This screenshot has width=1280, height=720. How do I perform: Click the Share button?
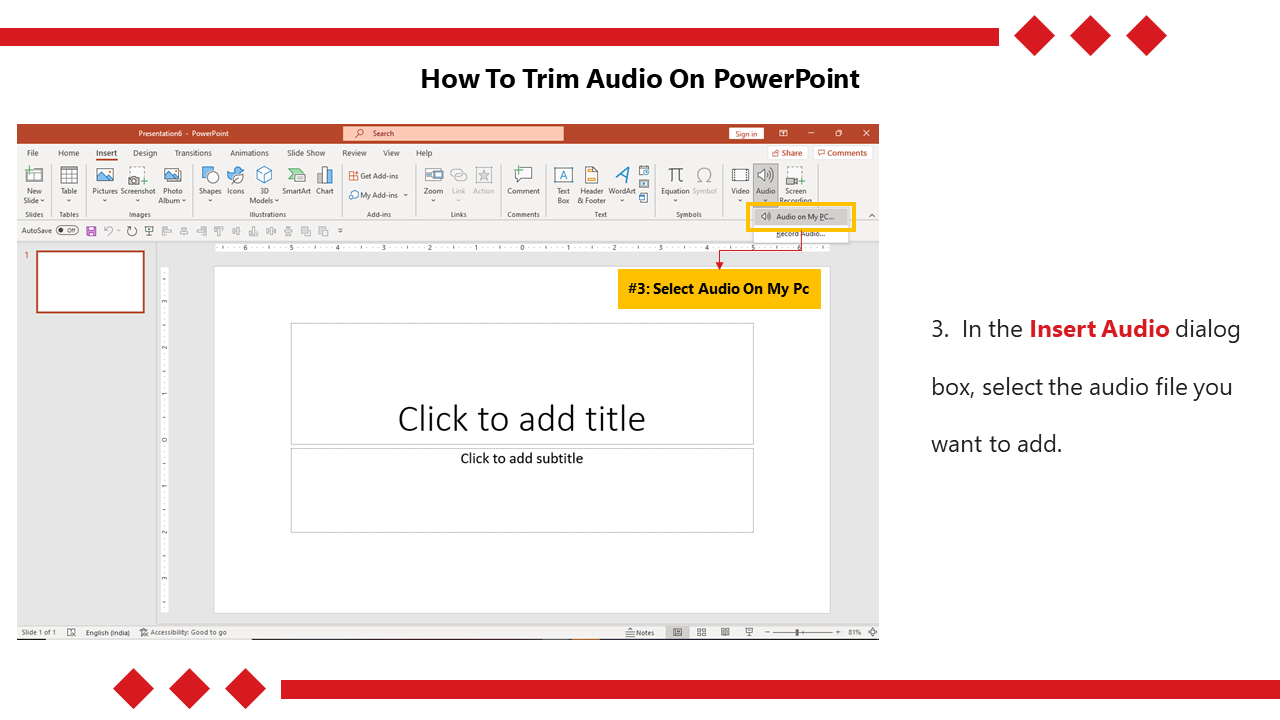pos(787,153)
